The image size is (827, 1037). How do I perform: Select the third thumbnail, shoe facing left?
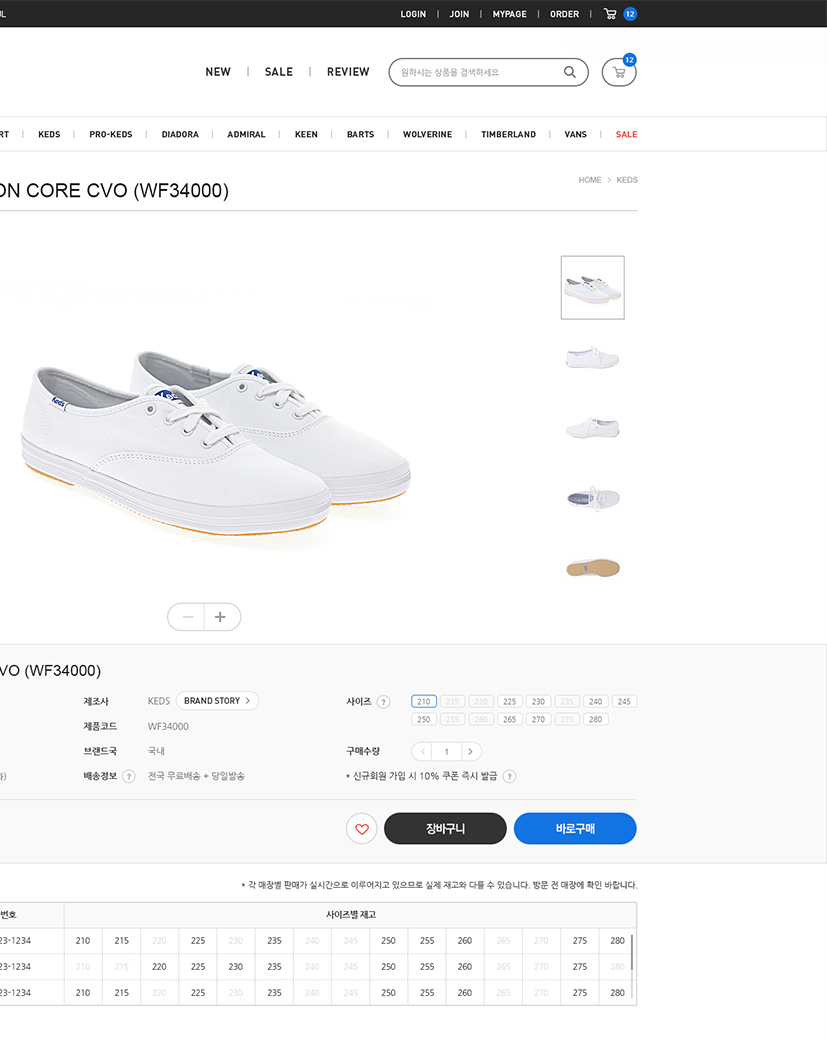coord(593,428)
